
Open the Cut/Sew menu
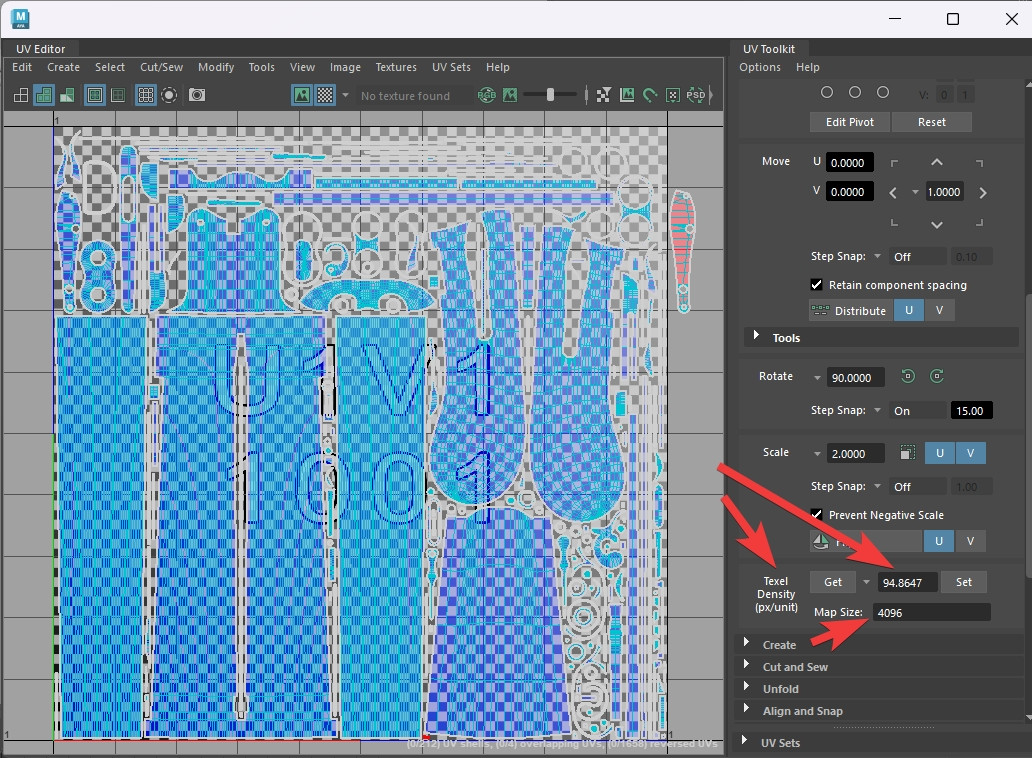click(161, 67)
